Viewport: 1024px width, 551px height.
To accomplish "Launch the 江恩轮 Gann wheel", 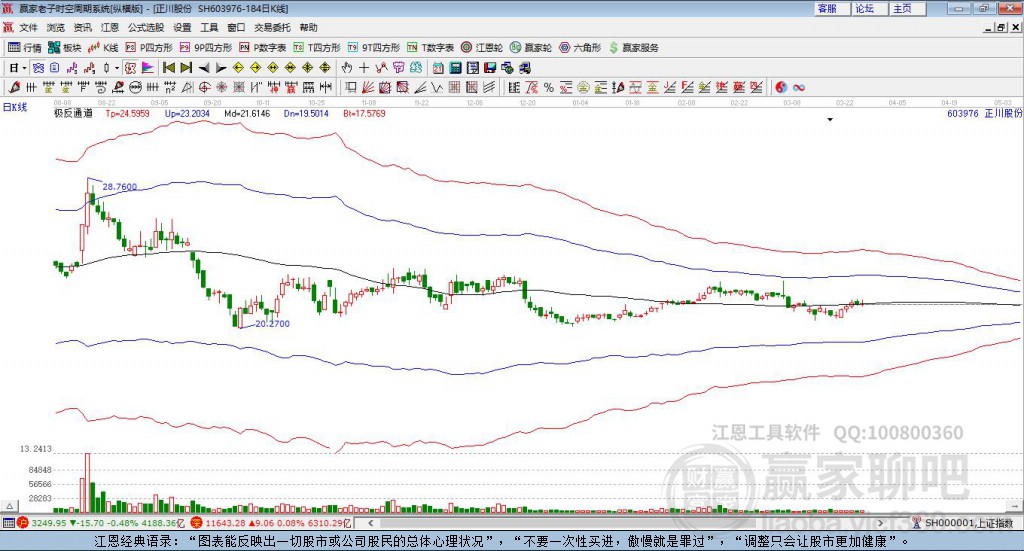I will coord(481,48).
